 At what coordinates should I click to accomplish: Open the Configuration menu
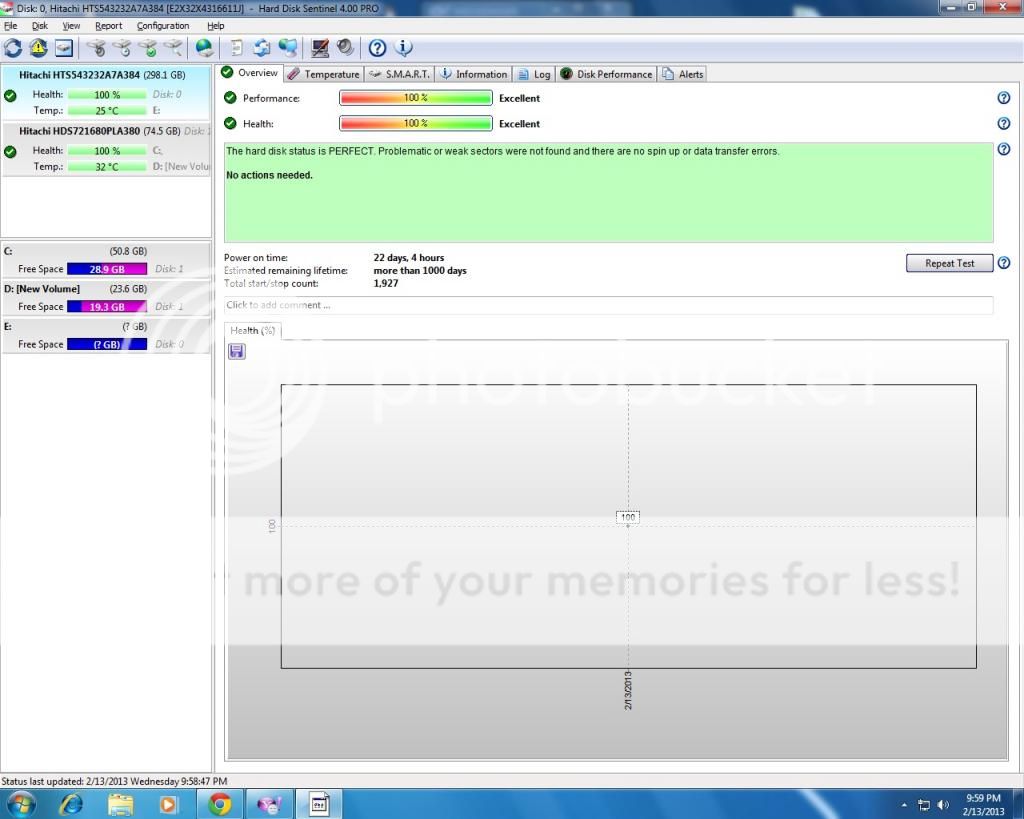click(x=162, y=26)
